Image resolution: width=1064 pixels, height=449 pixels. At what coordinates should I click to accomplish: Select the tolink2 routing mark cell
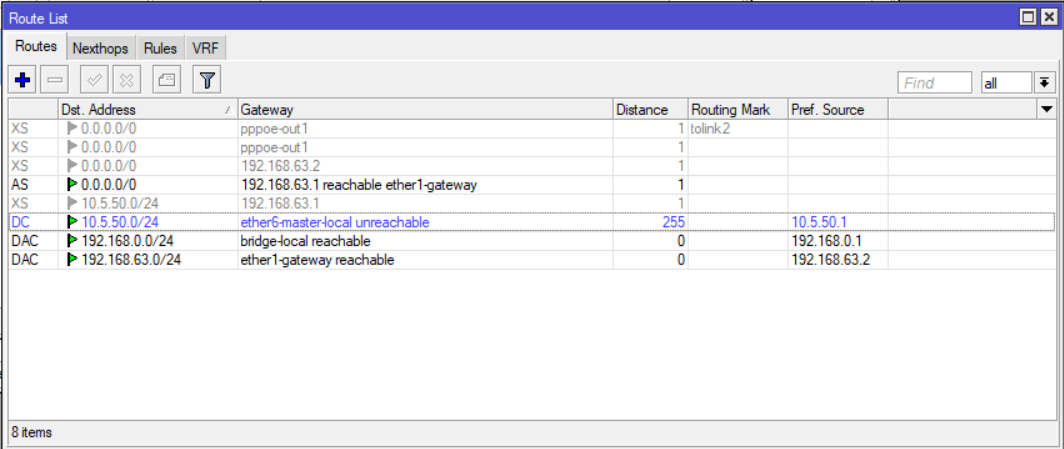738,128
